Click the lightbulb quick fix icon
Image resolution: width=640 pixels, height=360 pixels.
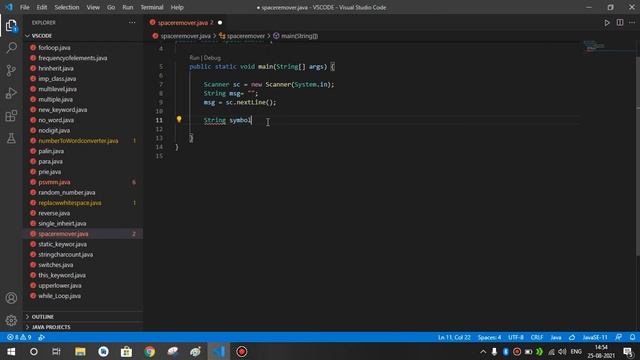click(179, 119)
